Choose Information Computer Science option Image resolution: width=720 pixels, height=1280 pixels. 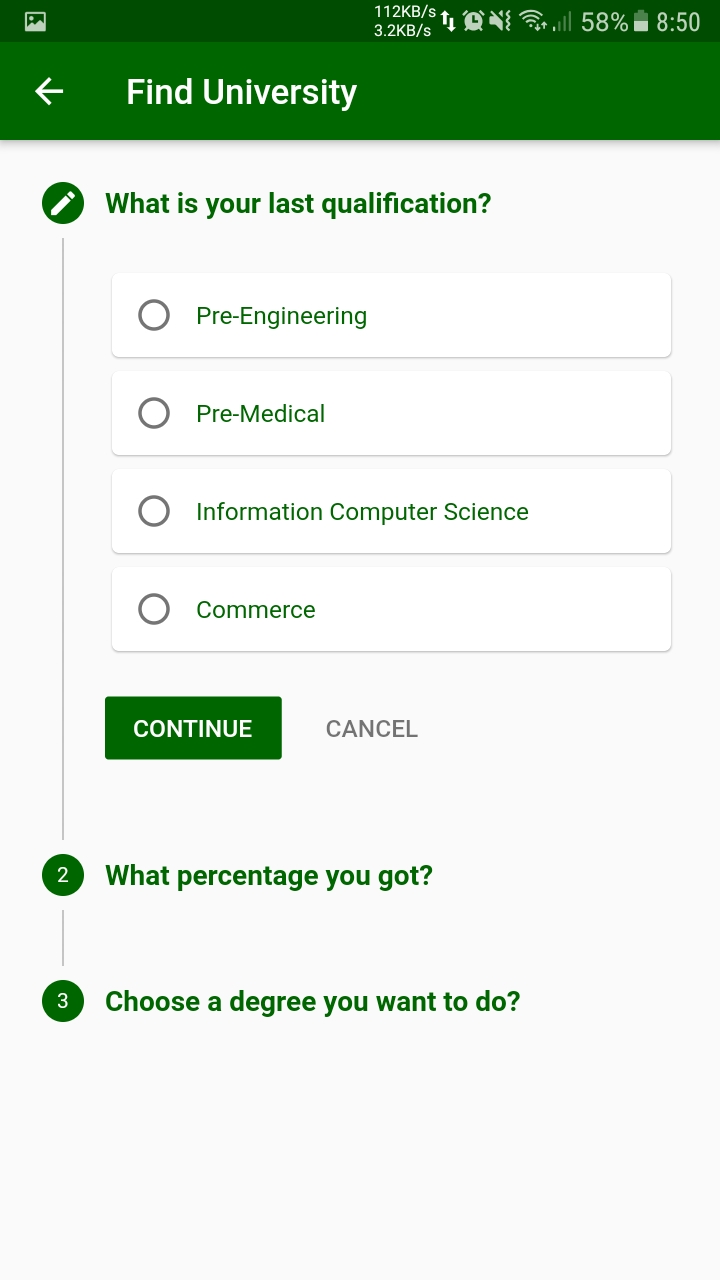[391, 511]
